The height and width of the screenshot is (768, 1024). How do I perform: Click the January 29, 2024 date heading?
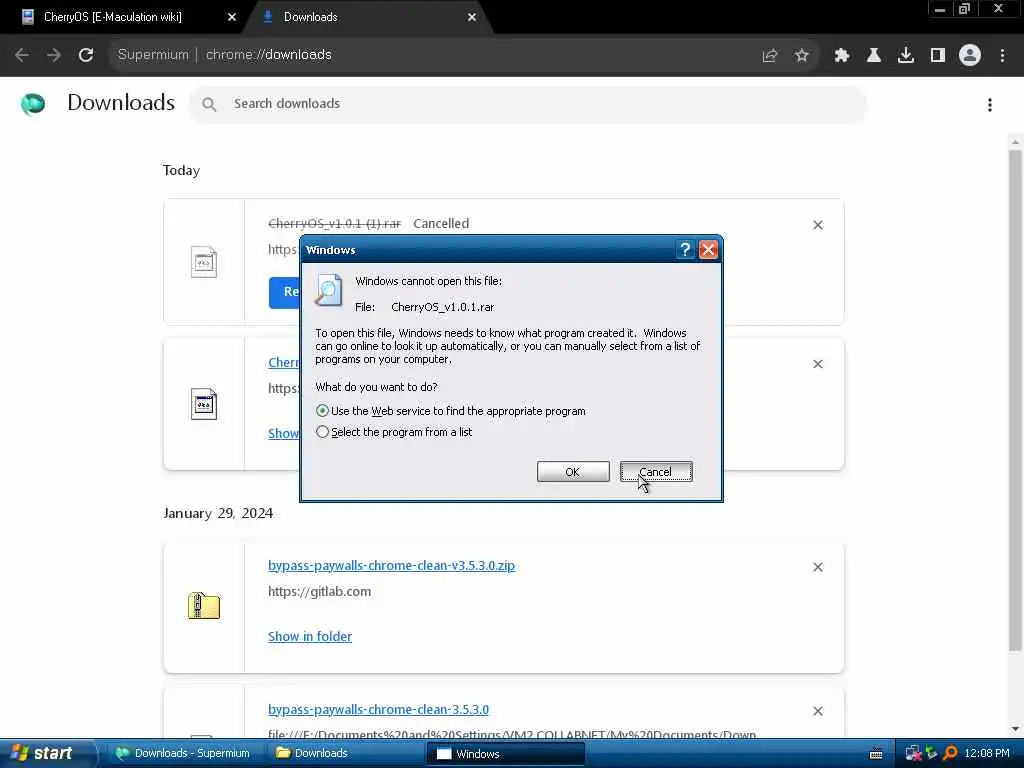click(x=218, y=513)
